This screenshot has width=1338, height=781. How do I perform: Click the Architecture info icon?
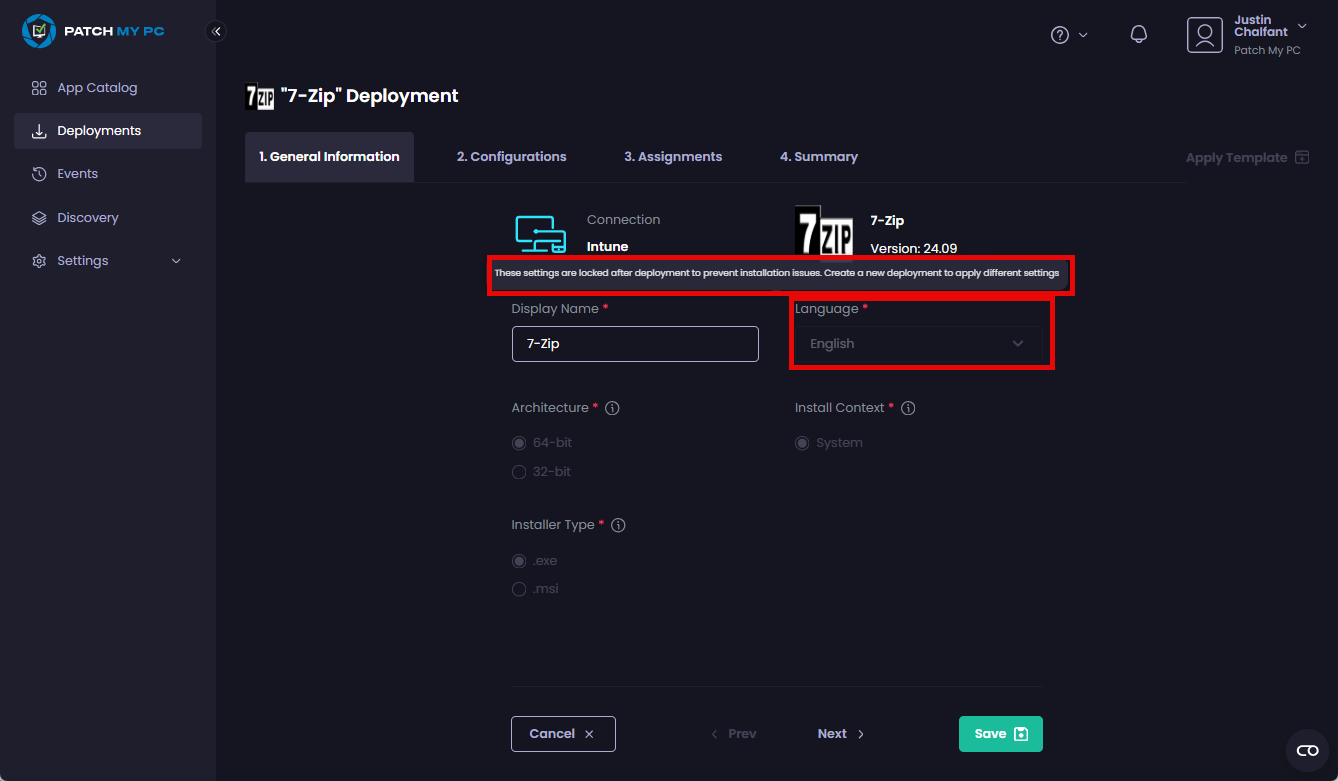click(613, 408)
